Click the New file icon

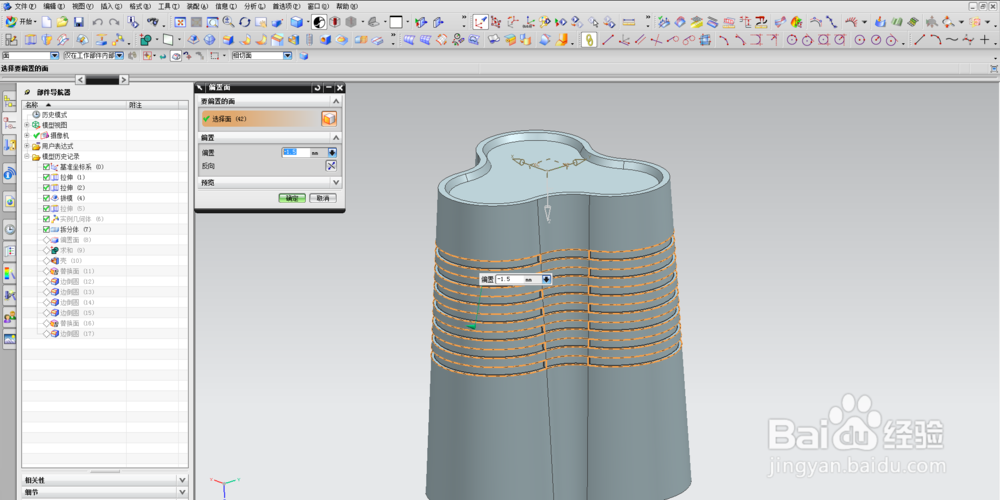click(x=47, y=22)
